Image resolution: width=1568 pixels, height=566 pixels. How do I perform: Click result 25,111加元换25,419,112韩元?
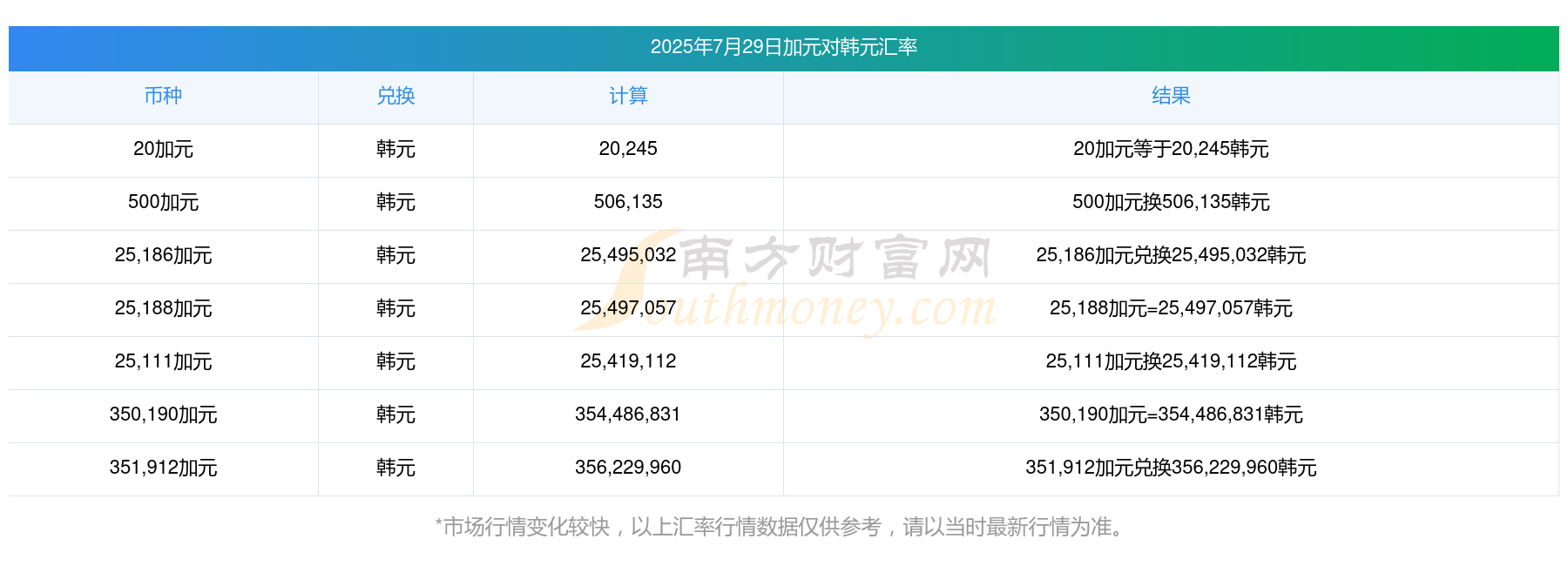(x=1171, y=361)
